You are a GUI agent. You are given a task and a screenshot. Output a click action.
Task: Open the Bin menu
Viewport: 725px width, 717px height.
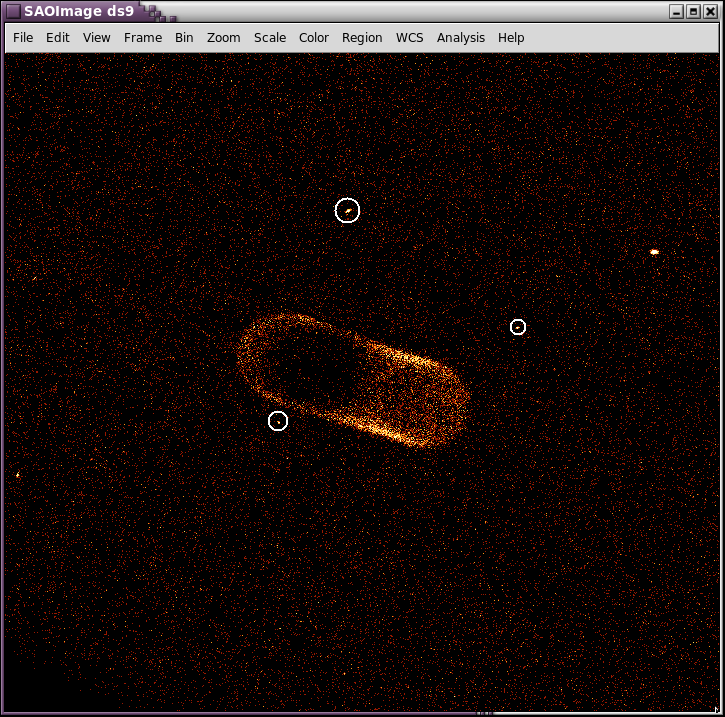click(x=184, y=37)
